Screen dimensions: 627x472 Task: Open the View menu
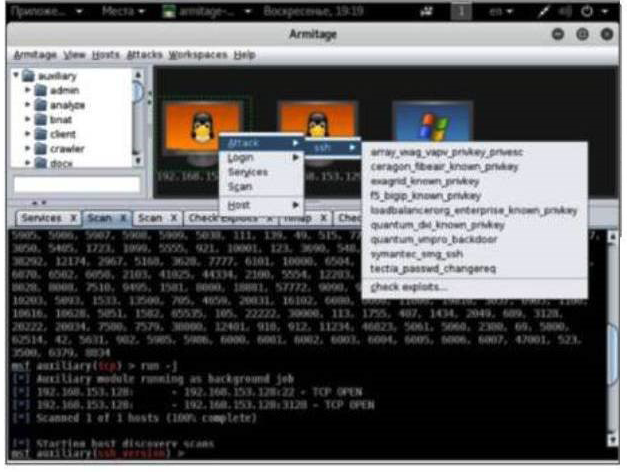(74, 55)
